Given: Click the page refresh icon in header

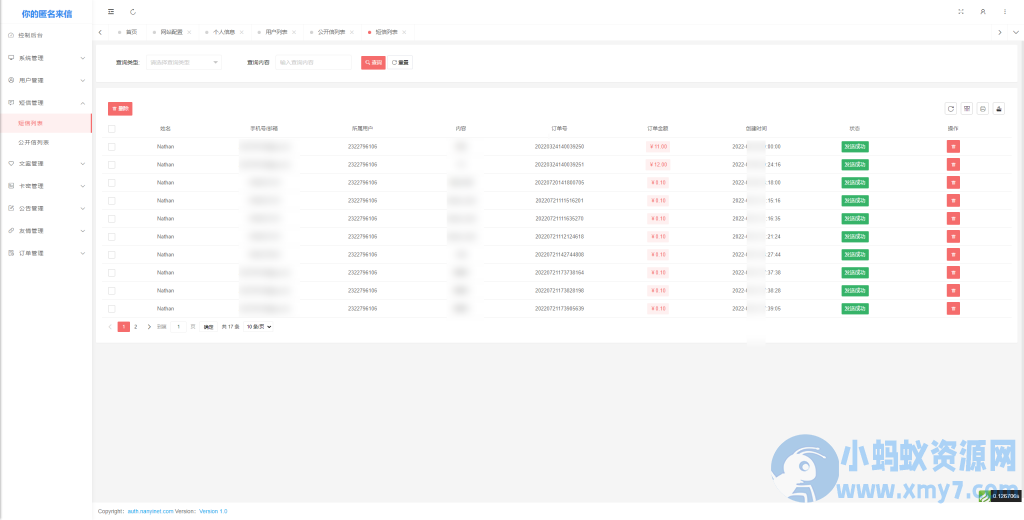Looking at the screenshot, I should click(133, 12).
